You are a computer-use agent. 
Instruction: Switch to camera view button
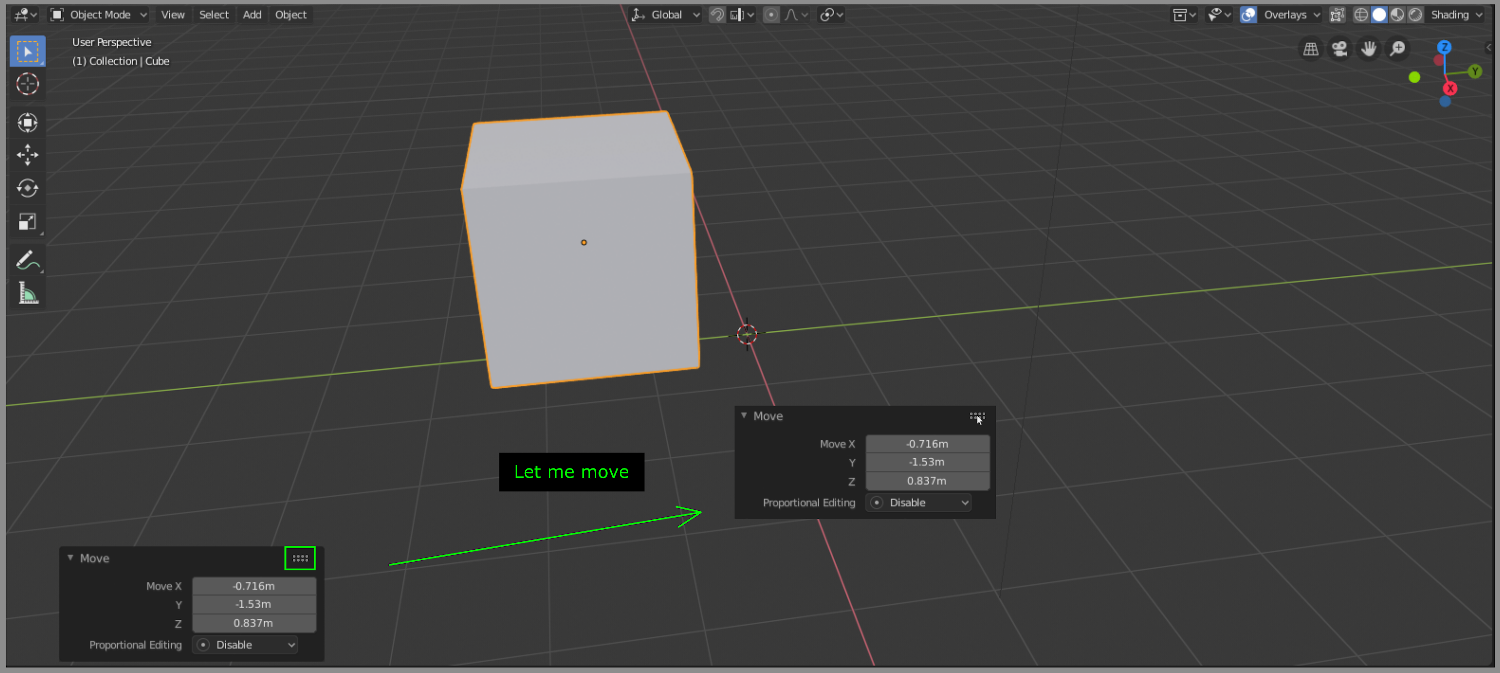pos(1339,48)
